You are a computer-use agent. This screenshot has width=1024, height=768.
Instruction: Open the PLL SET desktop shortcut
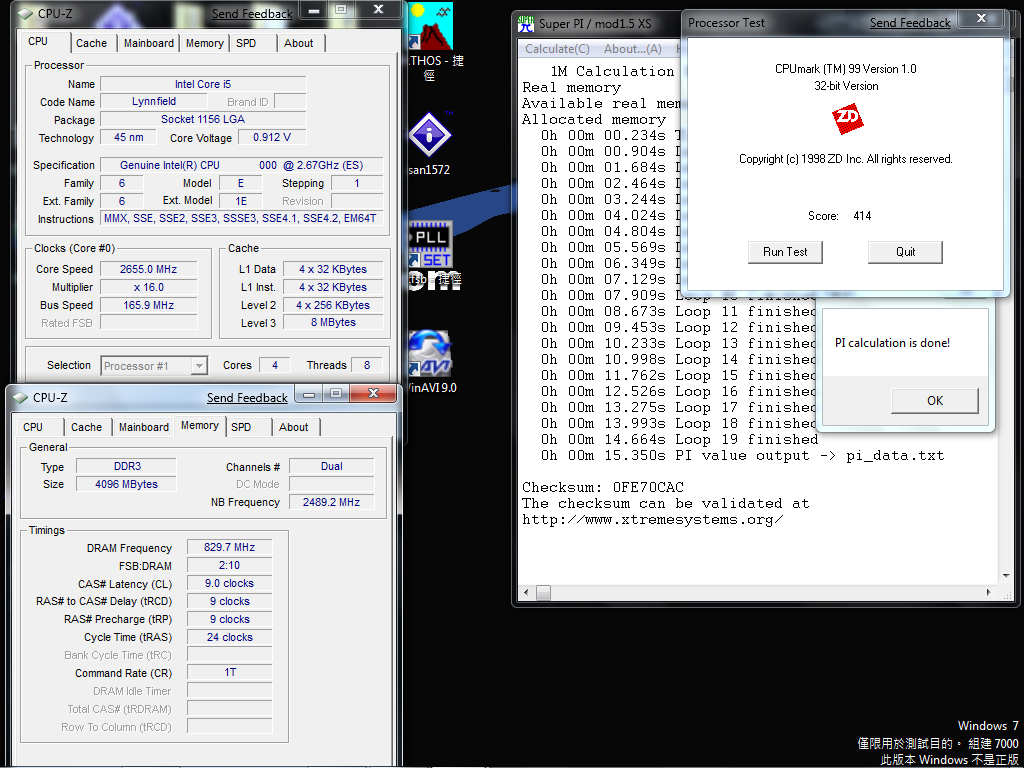click(429, 246)
